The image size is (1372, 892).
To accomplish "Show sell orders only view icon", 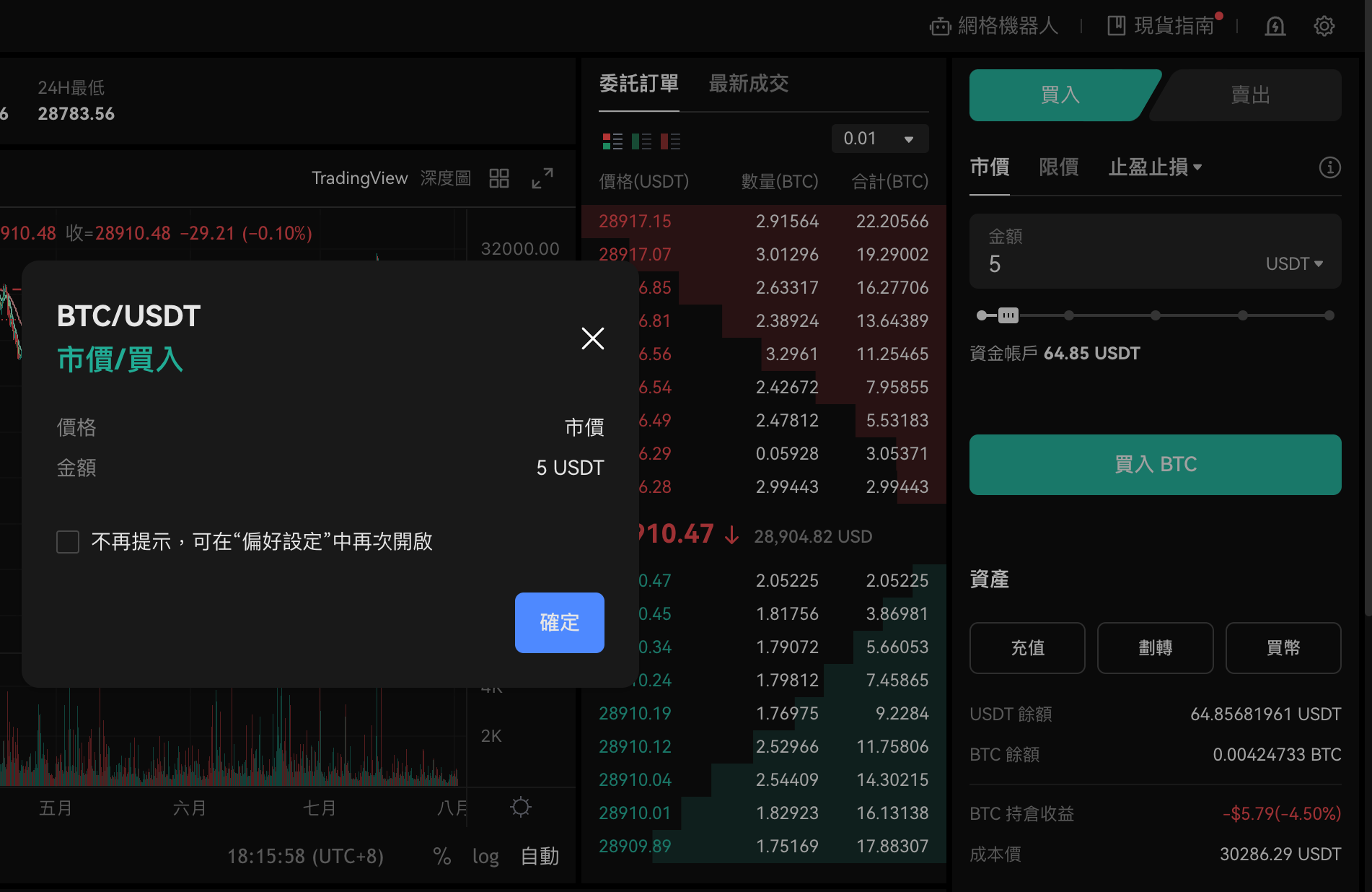I will click(x=670, y=141).
